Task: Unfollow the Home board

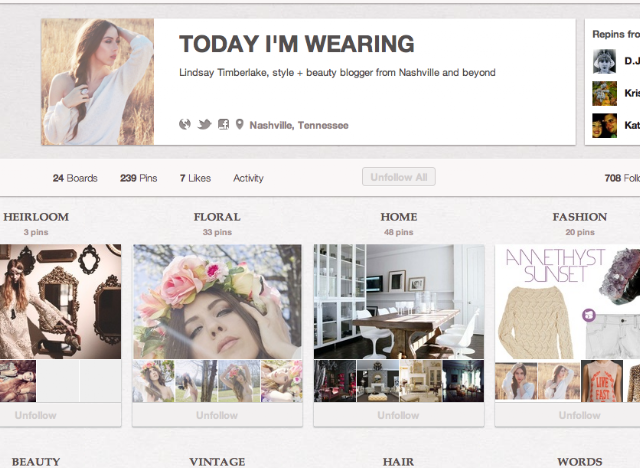Action: click(399, 415)
